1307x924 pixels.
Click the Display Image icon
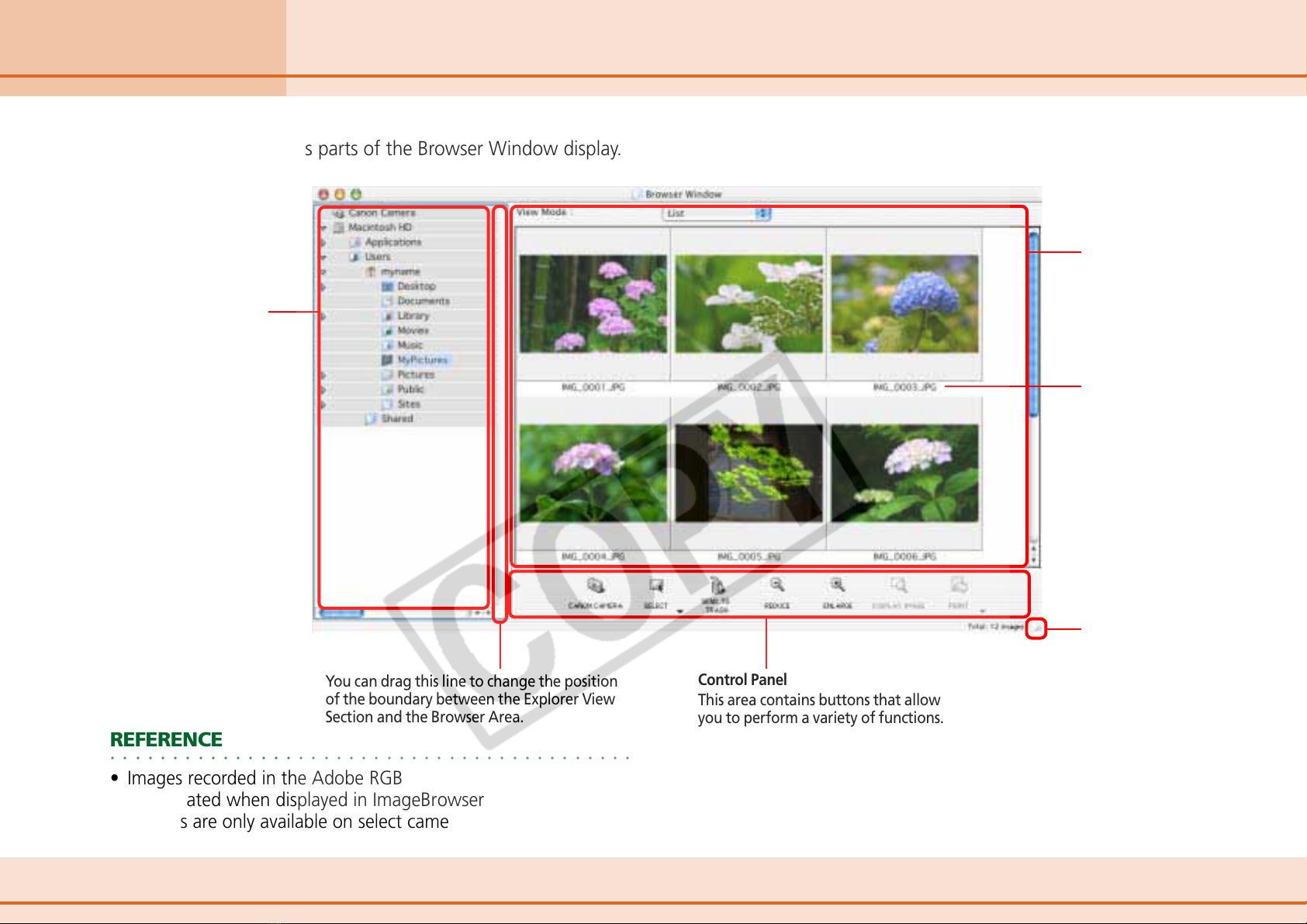(x=898, y=585)
